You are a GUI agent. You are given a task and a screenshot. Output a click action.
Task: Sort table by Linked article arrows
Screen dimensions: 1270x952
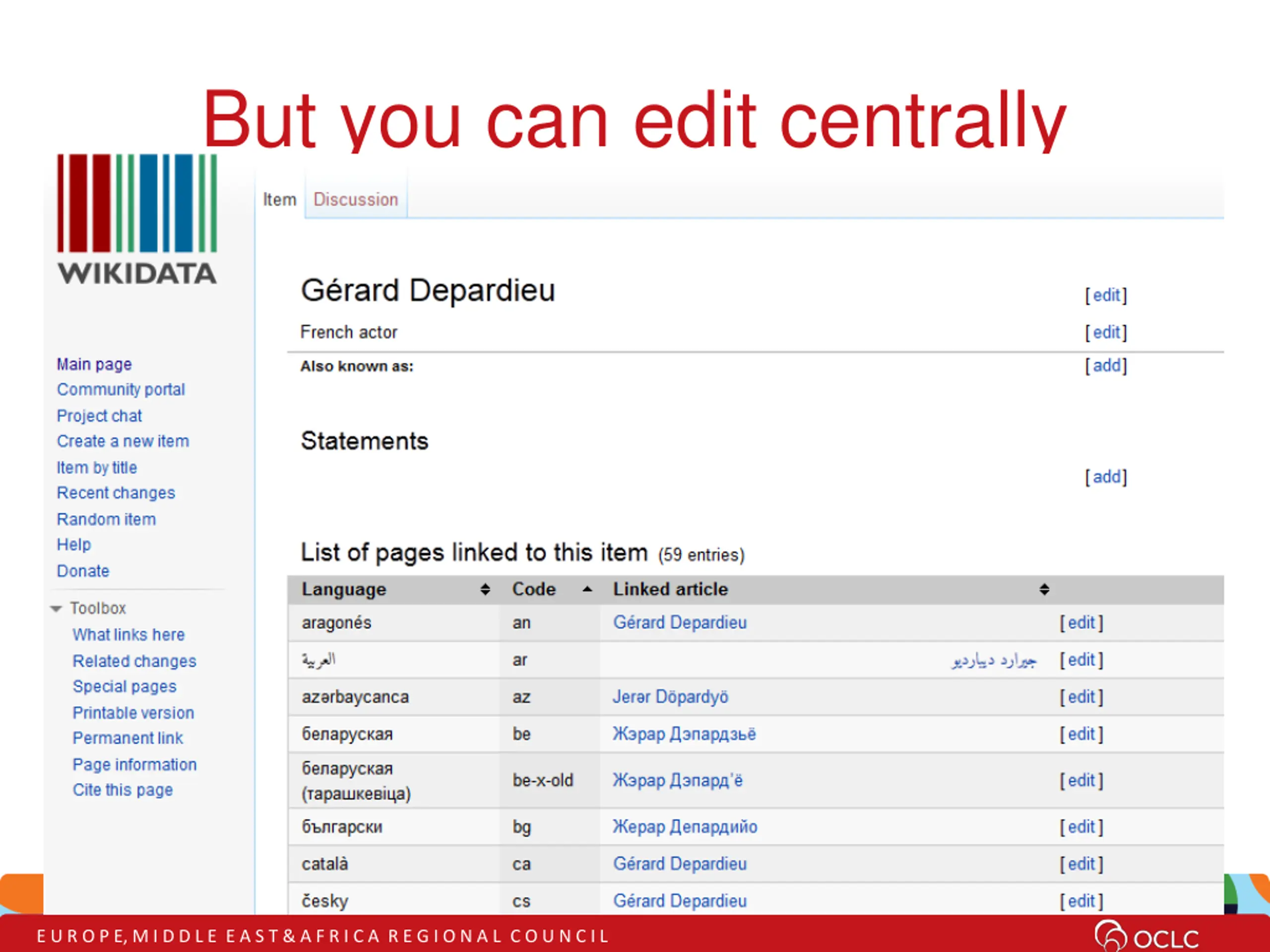1044,590
